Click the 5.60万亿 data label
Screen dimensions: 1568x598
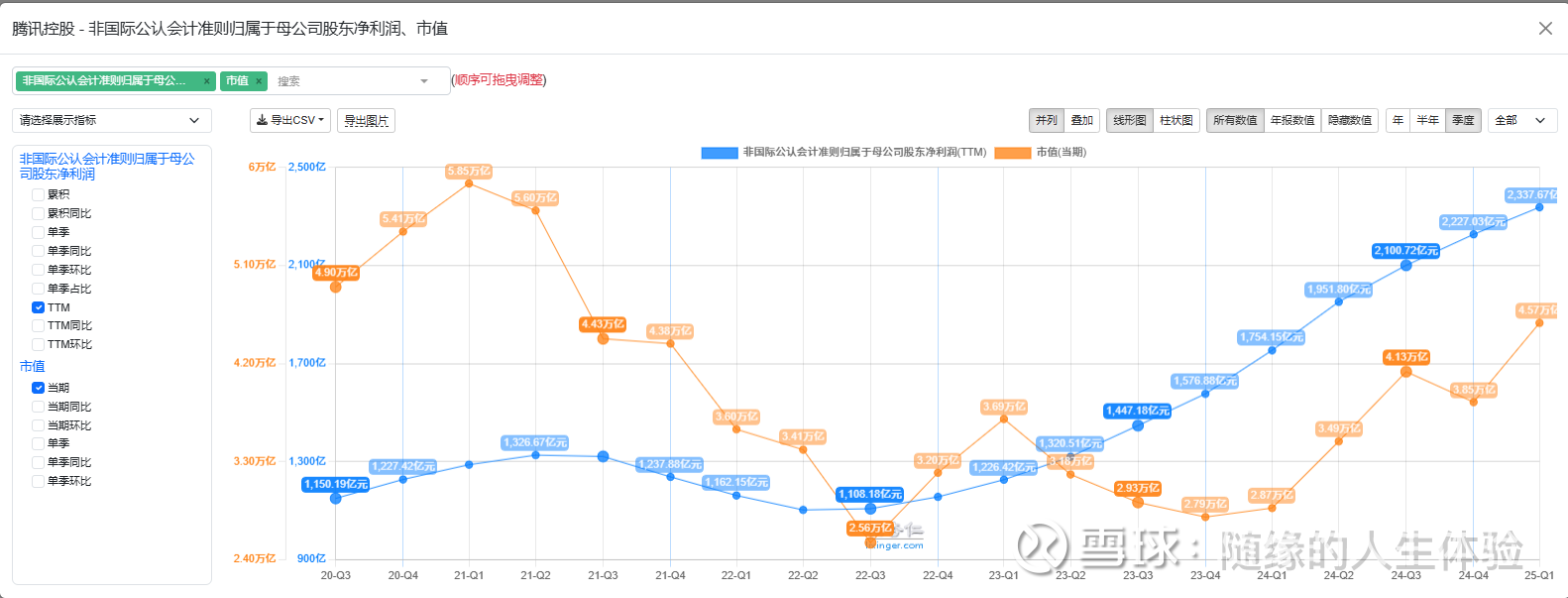(536, 198)
